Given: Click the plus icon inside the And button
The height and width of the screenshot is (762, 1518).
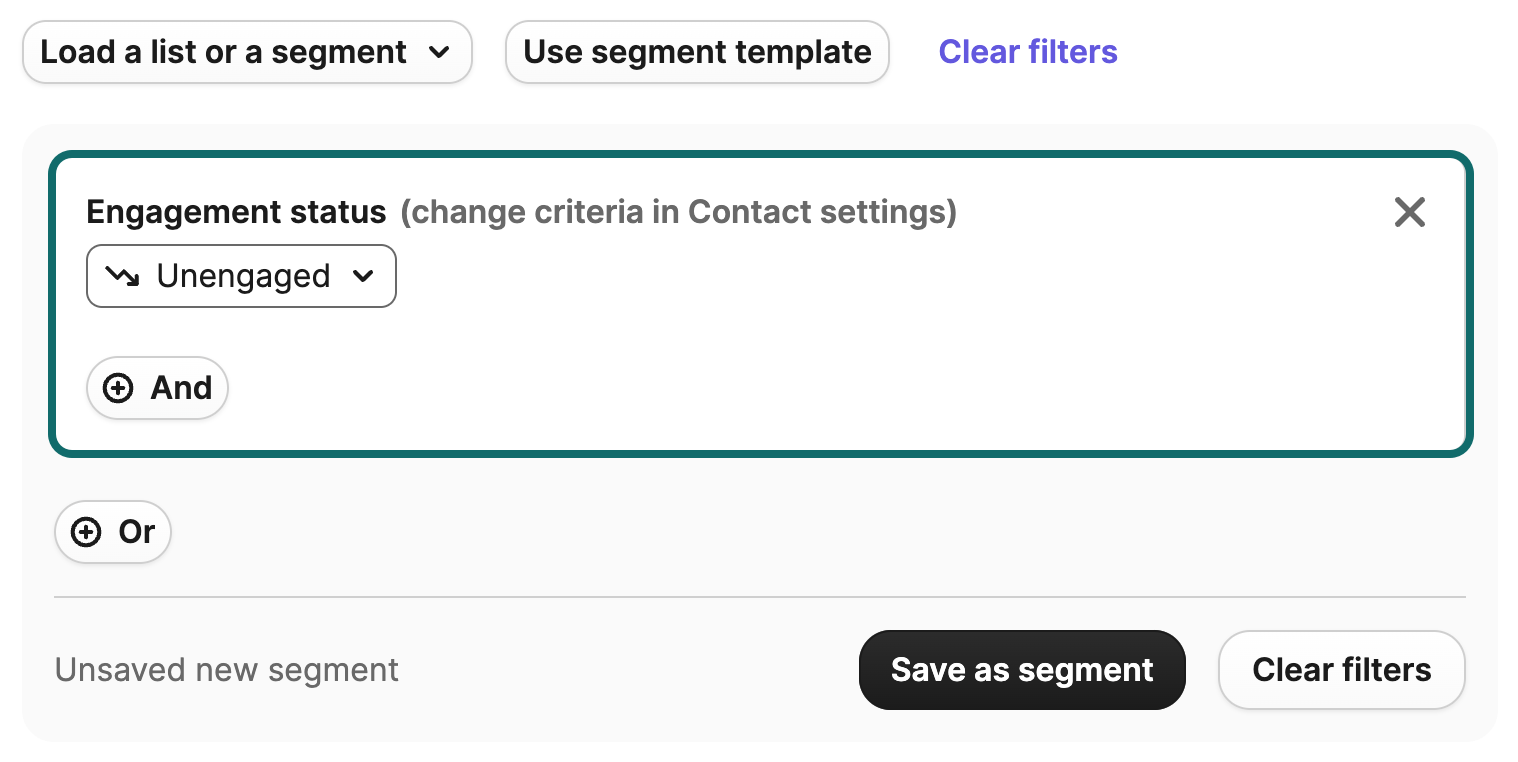Looking at the screenshot, I should 118,388.
